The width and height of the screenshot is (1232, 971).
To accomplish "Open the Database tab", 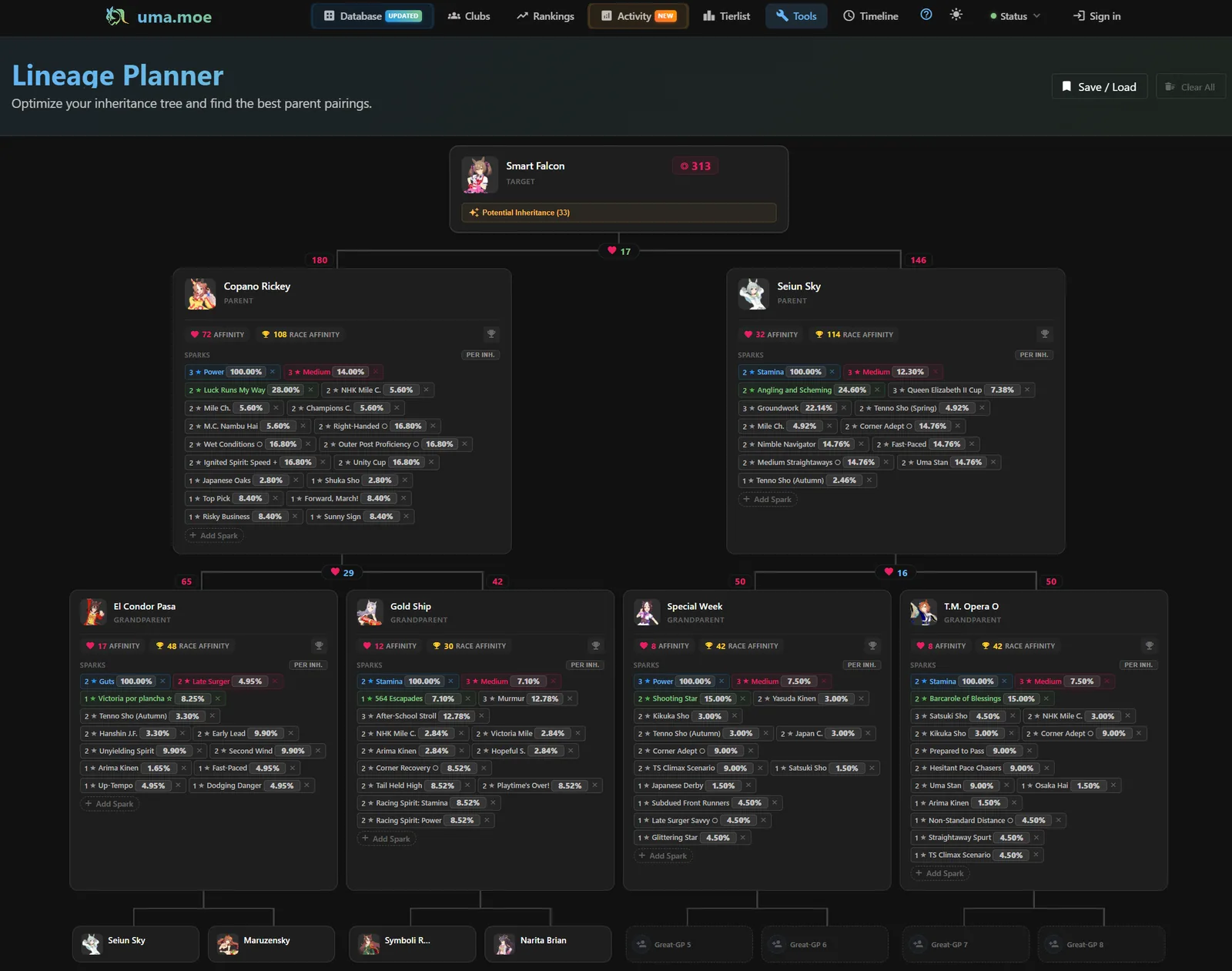I will 373,16.
